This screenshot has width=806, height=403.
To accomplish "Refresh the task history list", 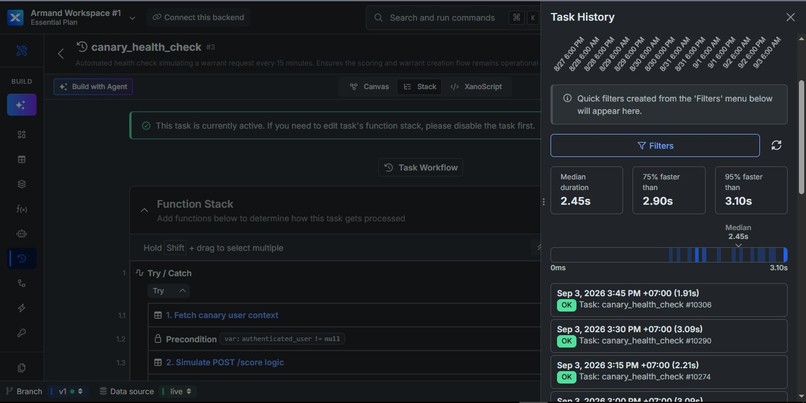I will coord(776,145).
